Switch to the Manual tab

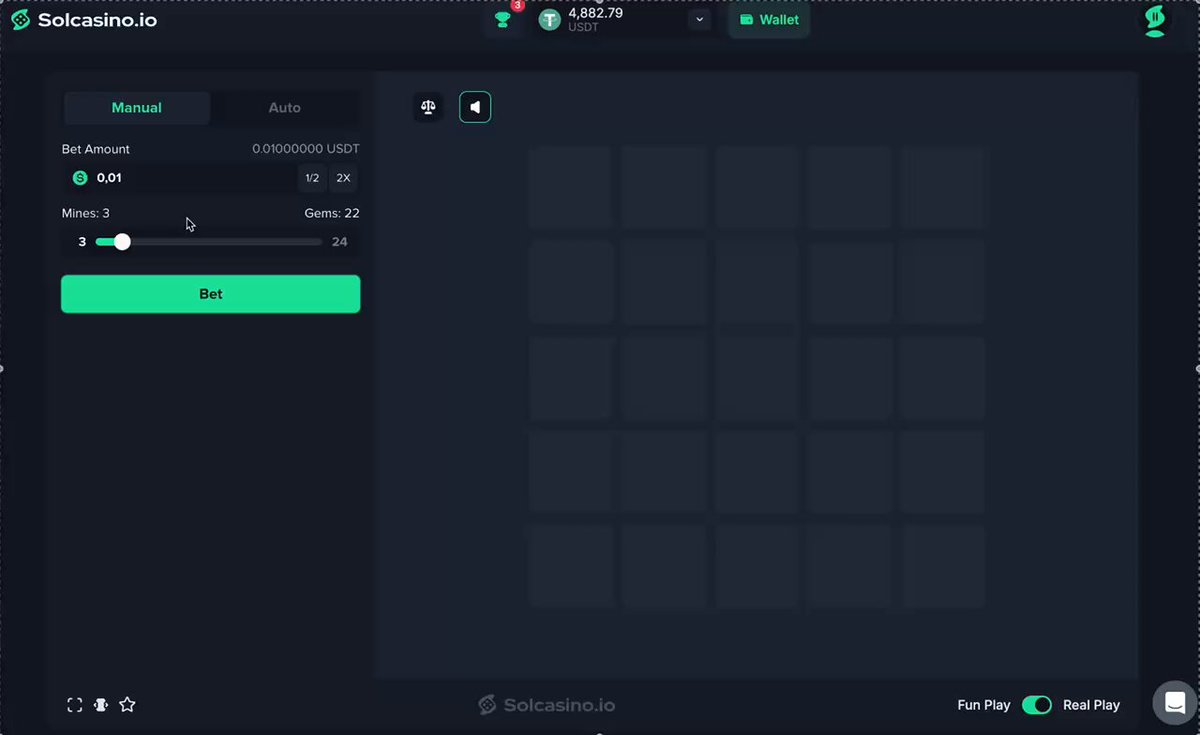(137, 108)
